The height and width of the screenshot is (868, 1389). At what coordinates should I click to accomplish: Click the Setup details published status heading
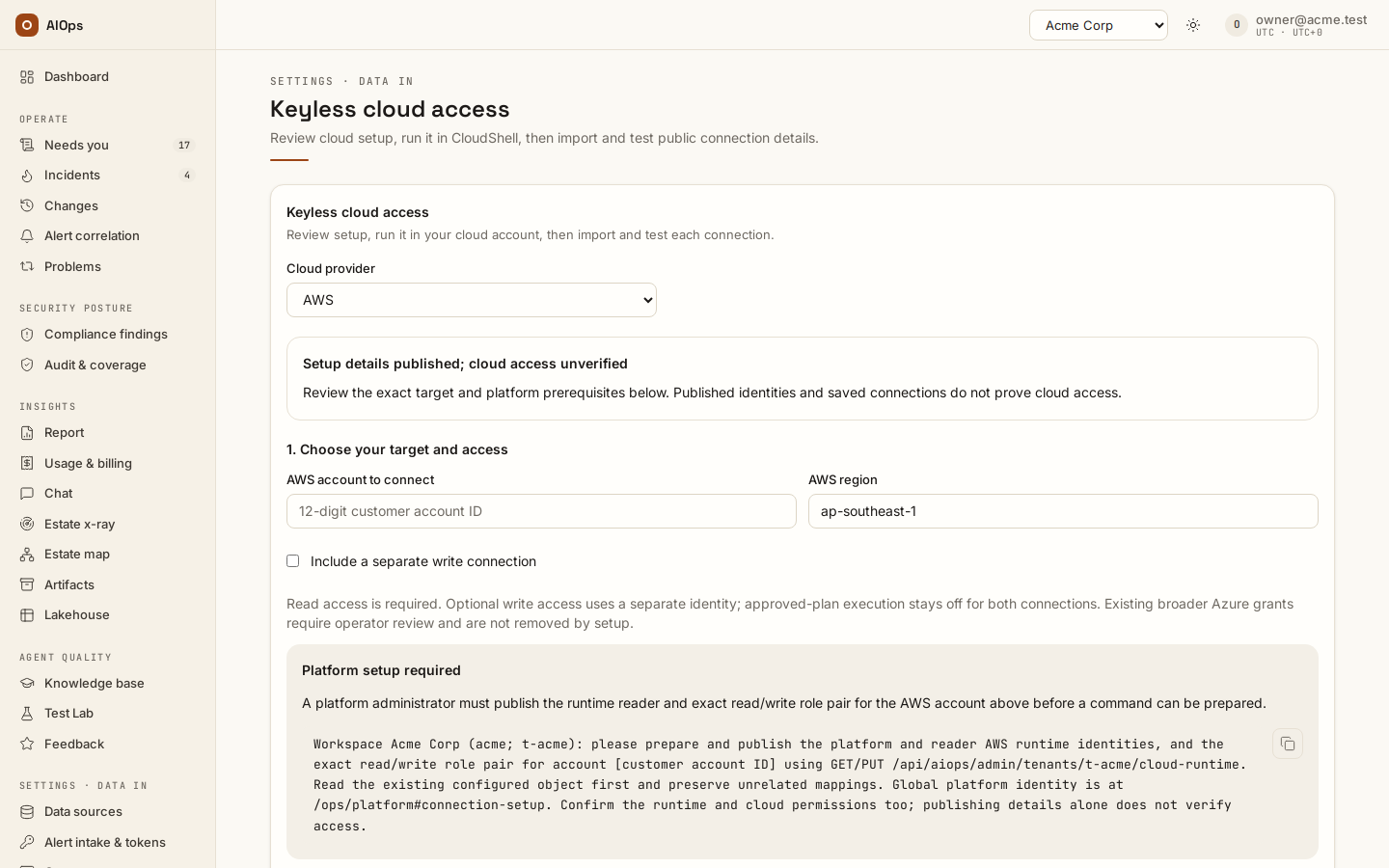(x=465, y=364)
